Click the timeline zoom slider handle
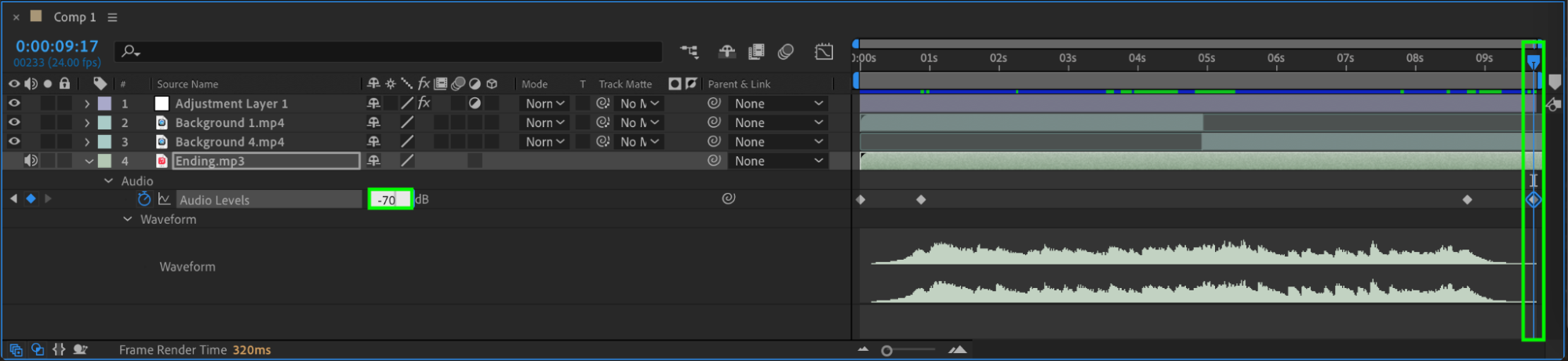 (886, 351)
